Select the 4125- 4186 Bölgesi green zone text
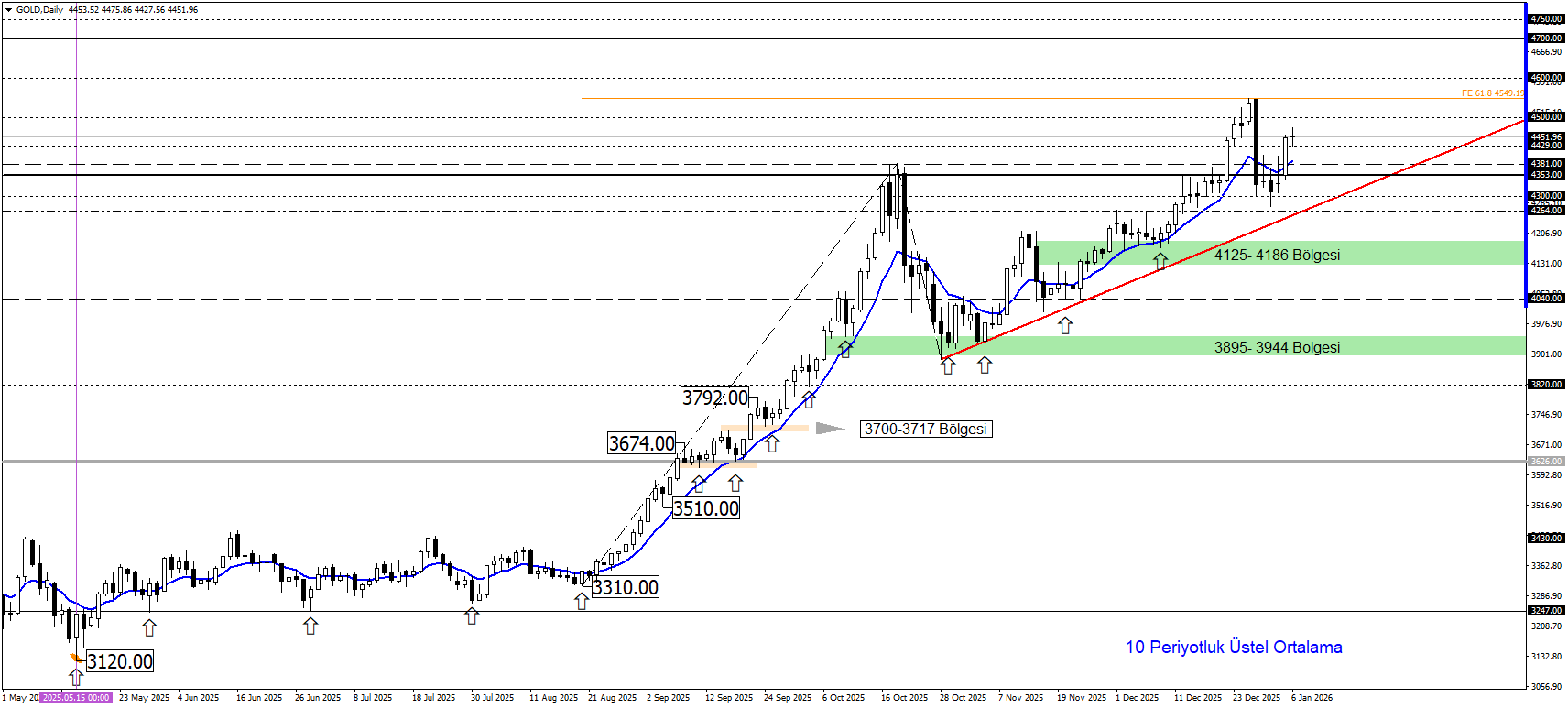The image size is (1568, 708). click(1277, 255)
